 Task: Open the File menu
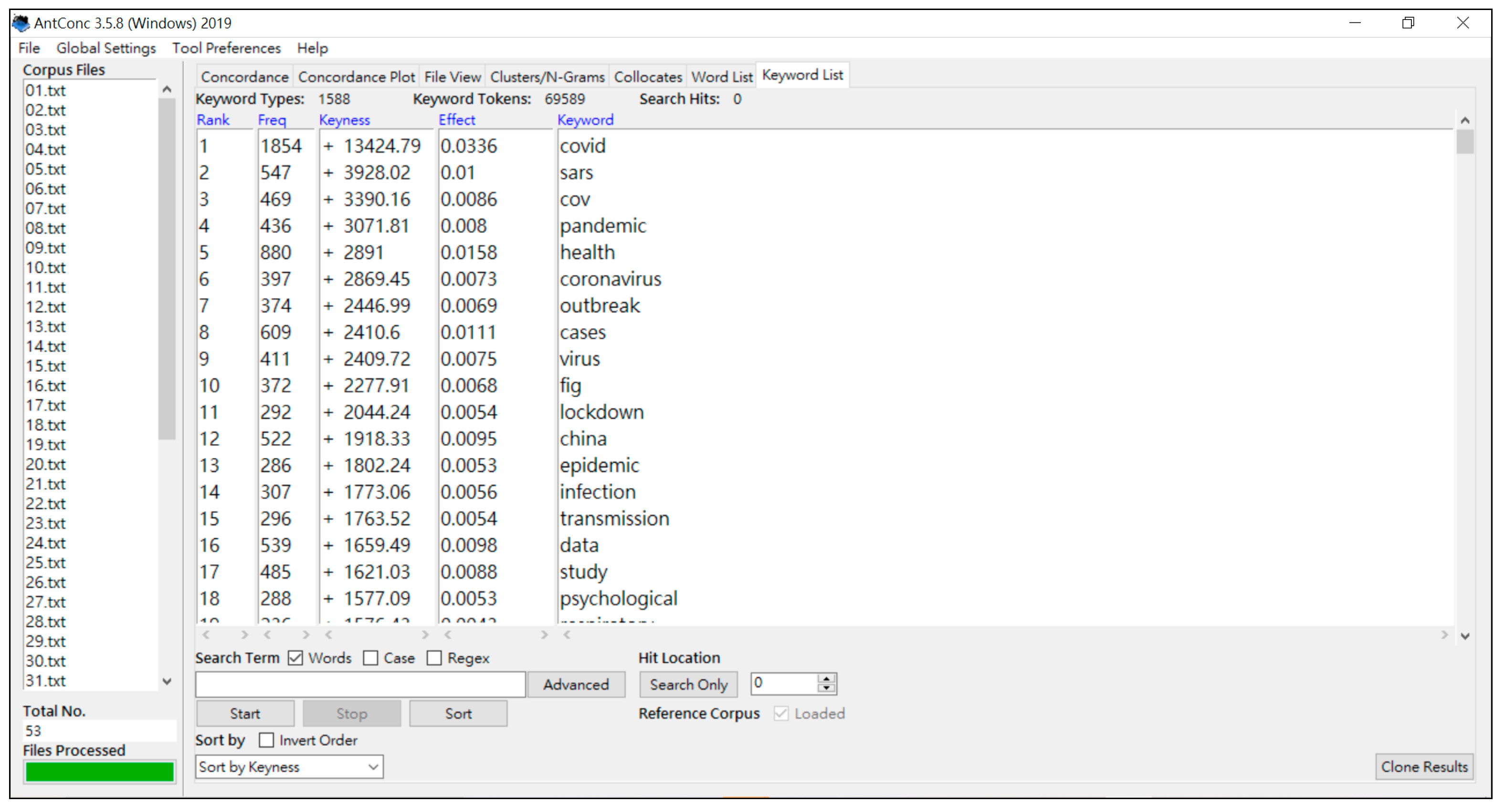[x=29, y=48]
